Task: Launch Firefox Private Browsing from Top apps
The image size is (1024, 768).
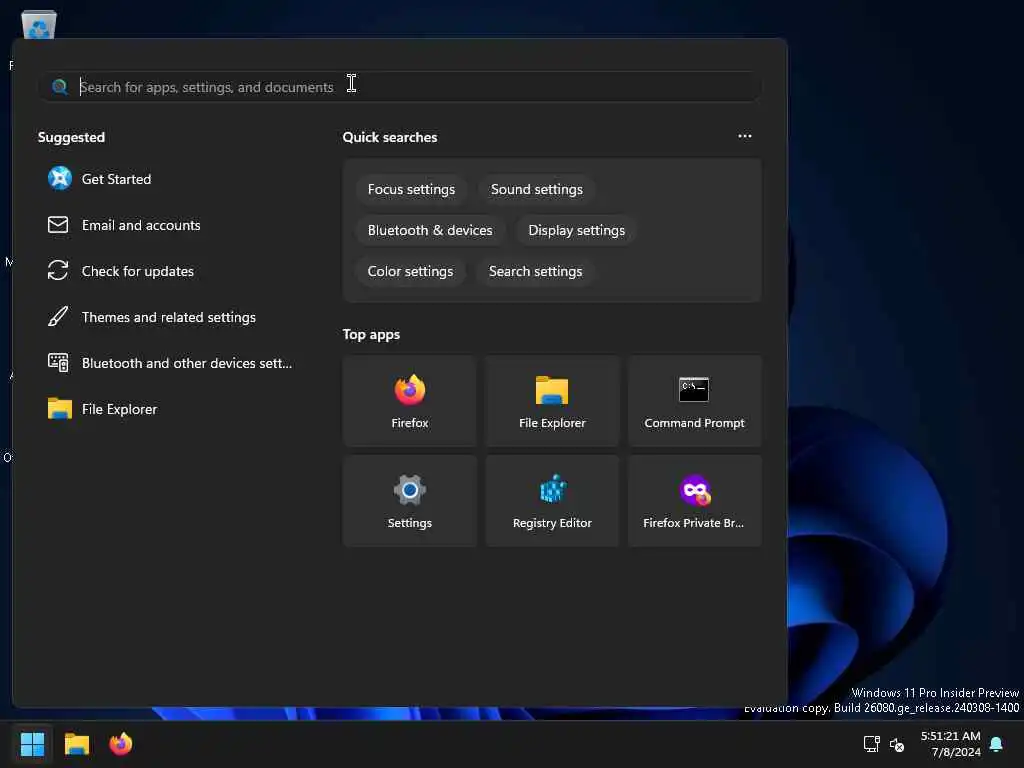Action: [x=694, y=501]
